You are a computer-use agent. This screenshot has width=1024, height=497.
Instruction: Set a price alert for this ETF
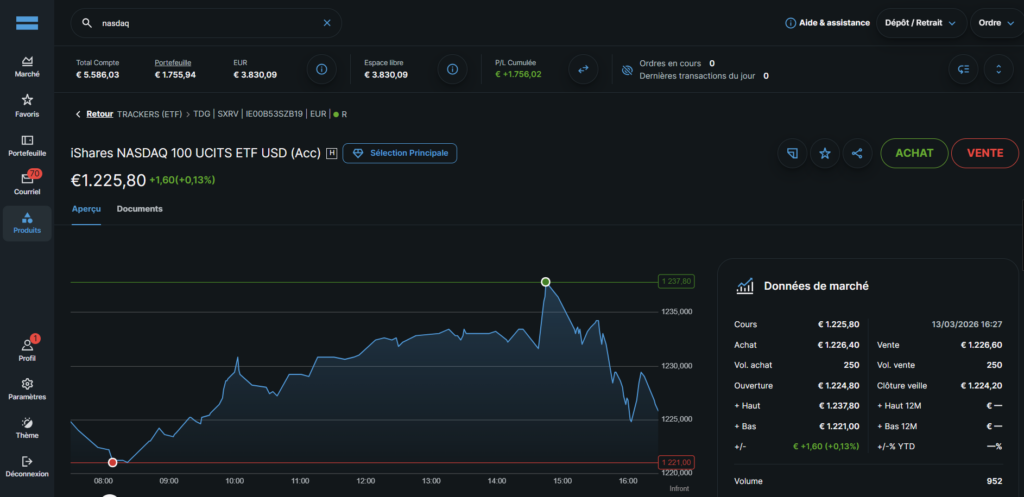coord(793,153)
